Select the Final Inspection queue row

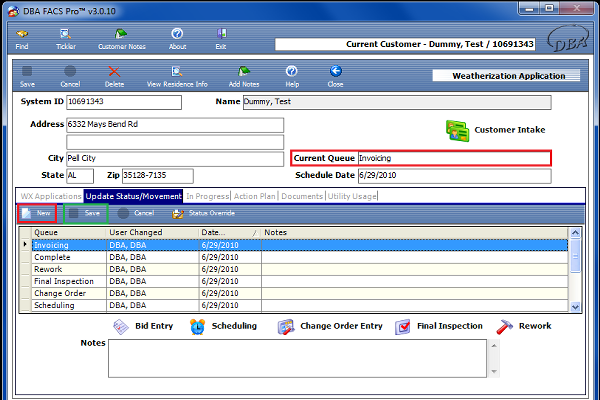(300, 281)
